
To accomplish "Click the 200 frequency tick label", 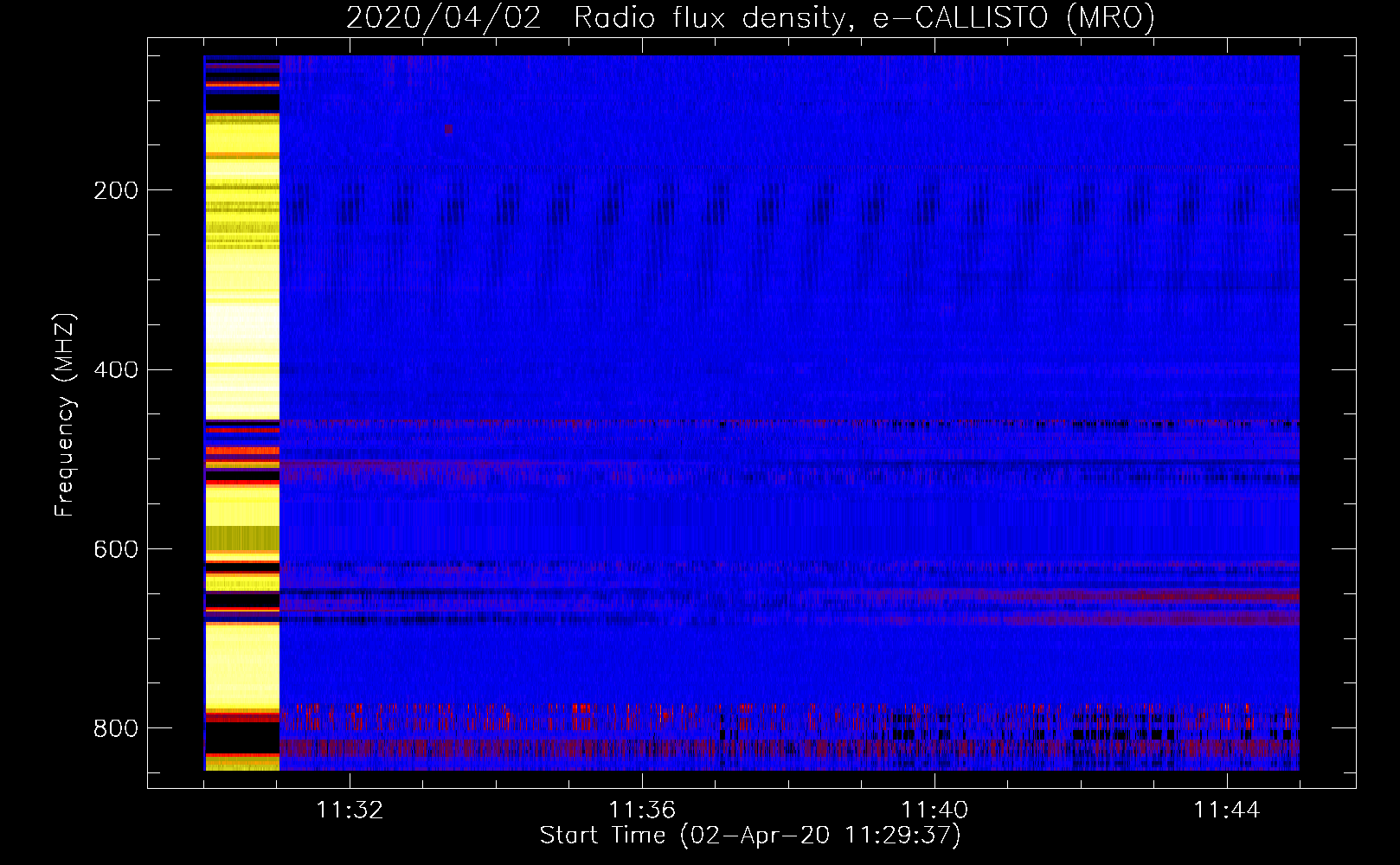I will tap(116, 190).
